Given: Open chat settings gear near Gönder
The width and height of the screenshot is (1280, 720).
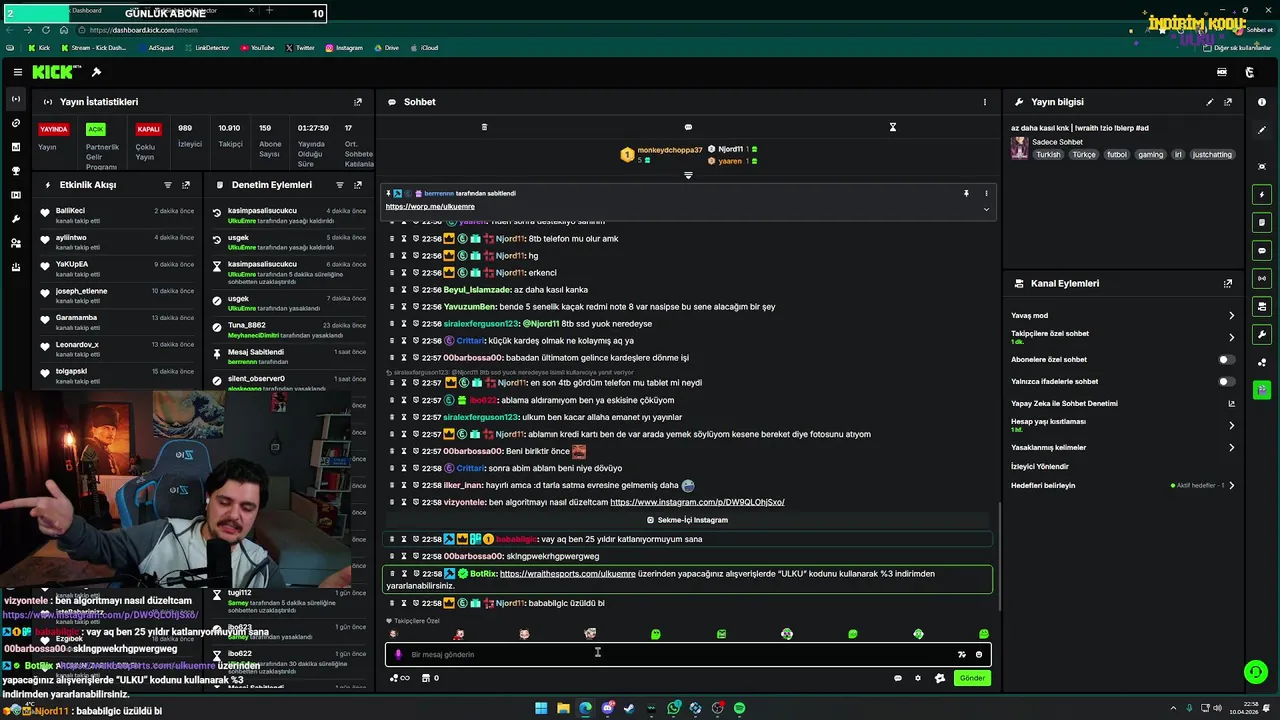Looking at the screenshot, I should click(918, 678).
